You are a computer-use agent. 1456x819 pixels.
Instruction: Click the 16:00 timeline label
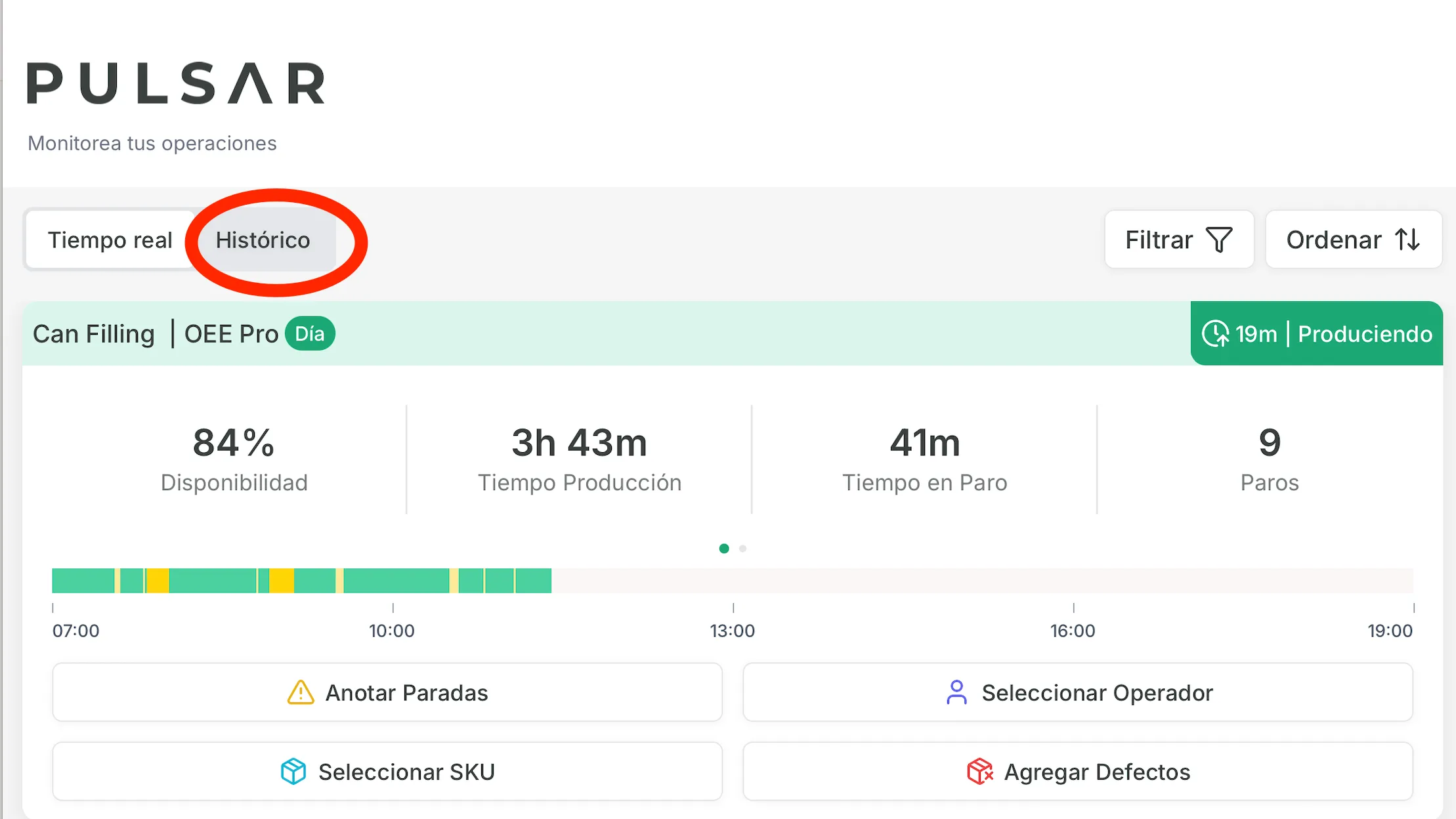pos(1073,631)
